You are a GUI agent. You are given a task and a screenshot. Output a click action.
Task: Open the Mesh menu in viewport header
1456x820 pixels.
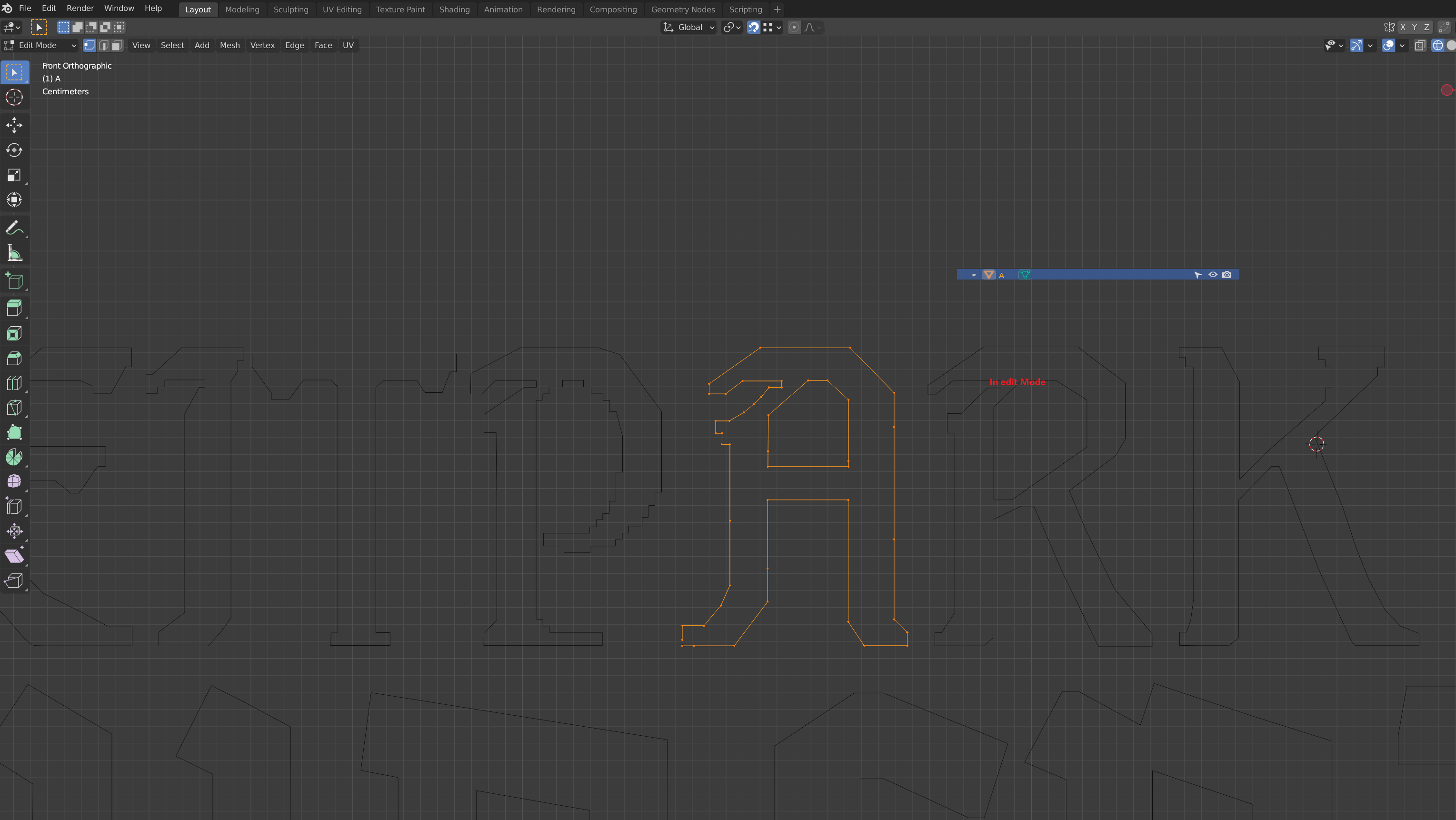(229, 45)
